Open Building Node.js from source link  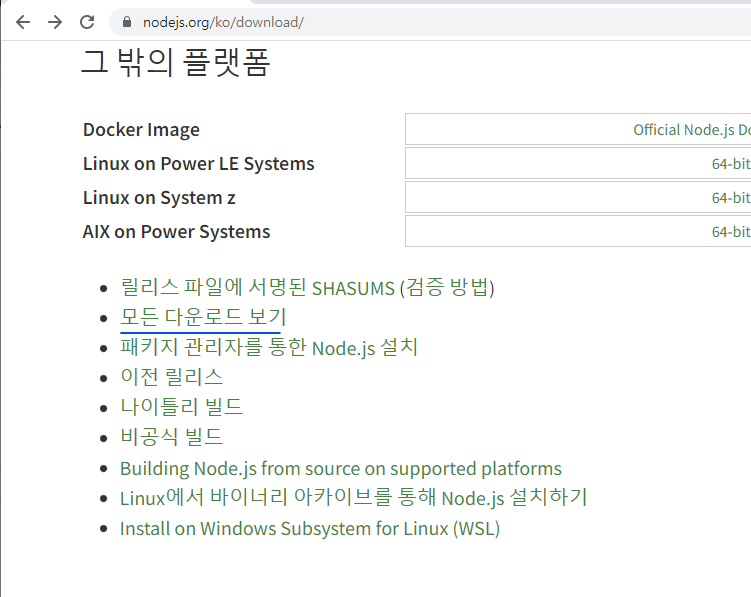[341, 469]
